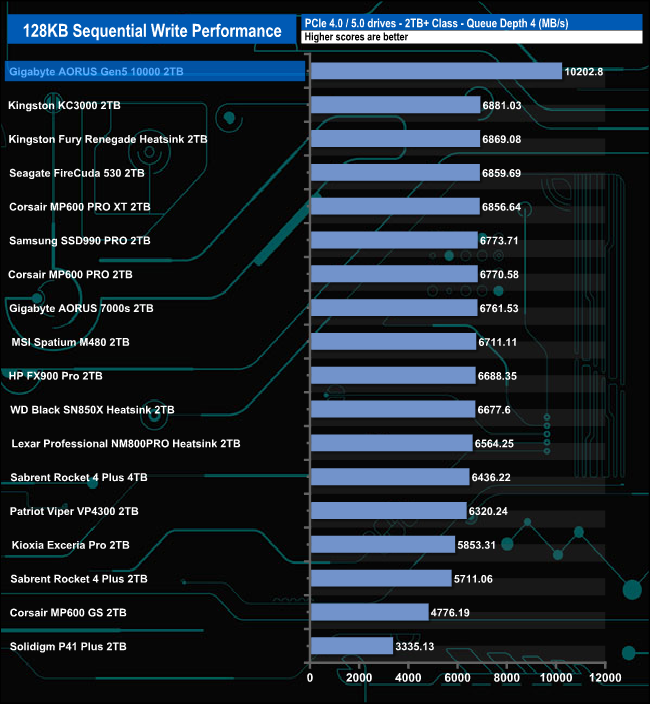Click the 5853.31 score value
This screenshot has width=650, height=704.
point(476,545)
